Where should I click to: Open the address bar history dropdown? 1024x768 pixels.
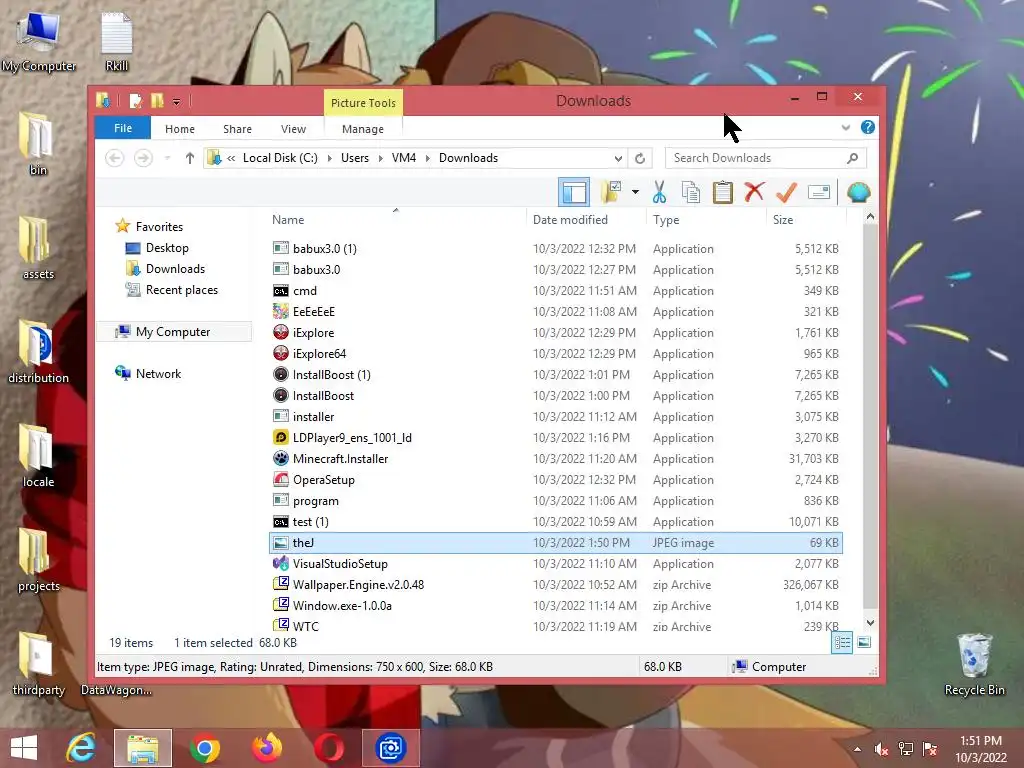618,158
